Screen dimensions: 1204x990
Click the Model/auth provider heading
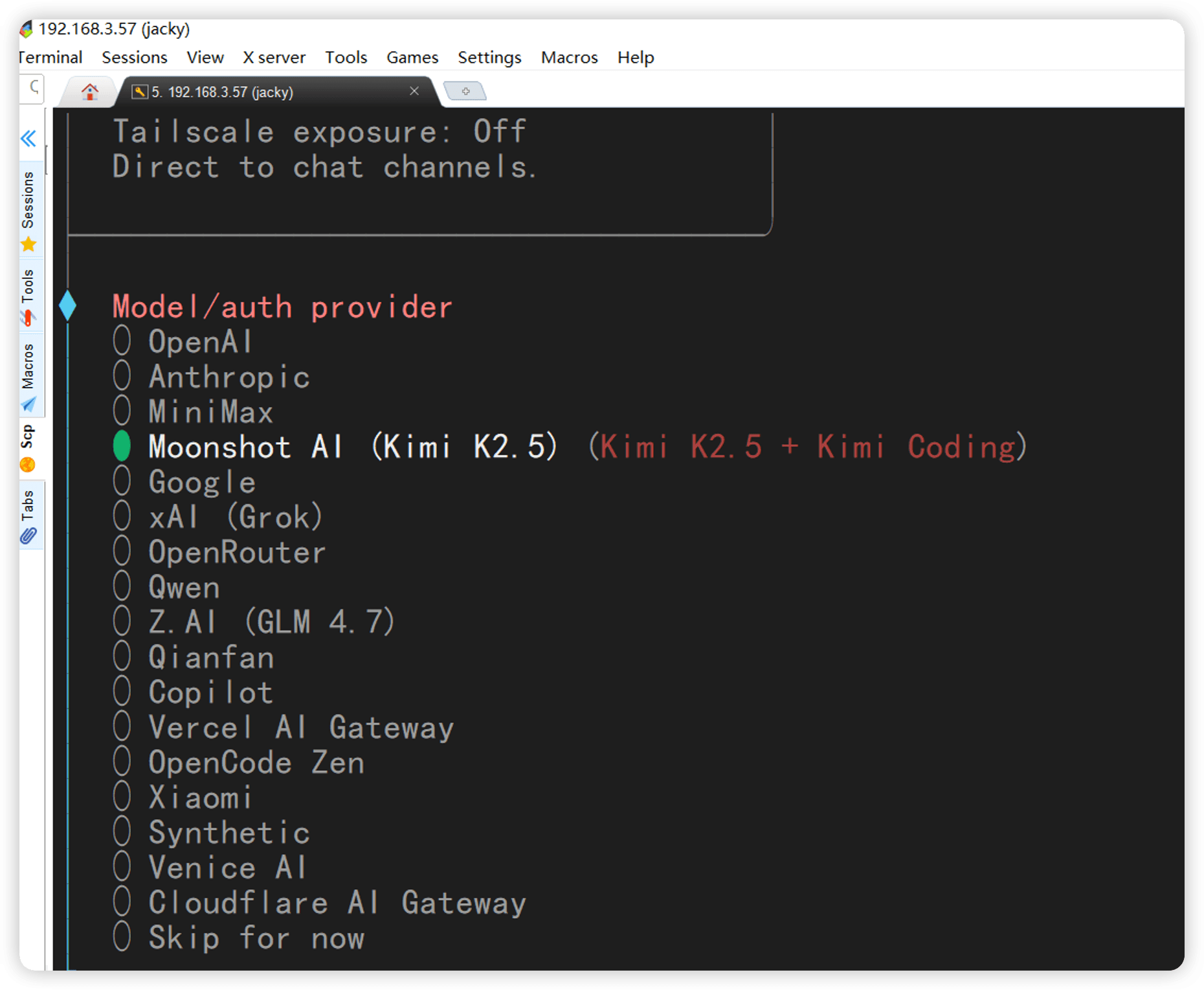tap(282, 307)
